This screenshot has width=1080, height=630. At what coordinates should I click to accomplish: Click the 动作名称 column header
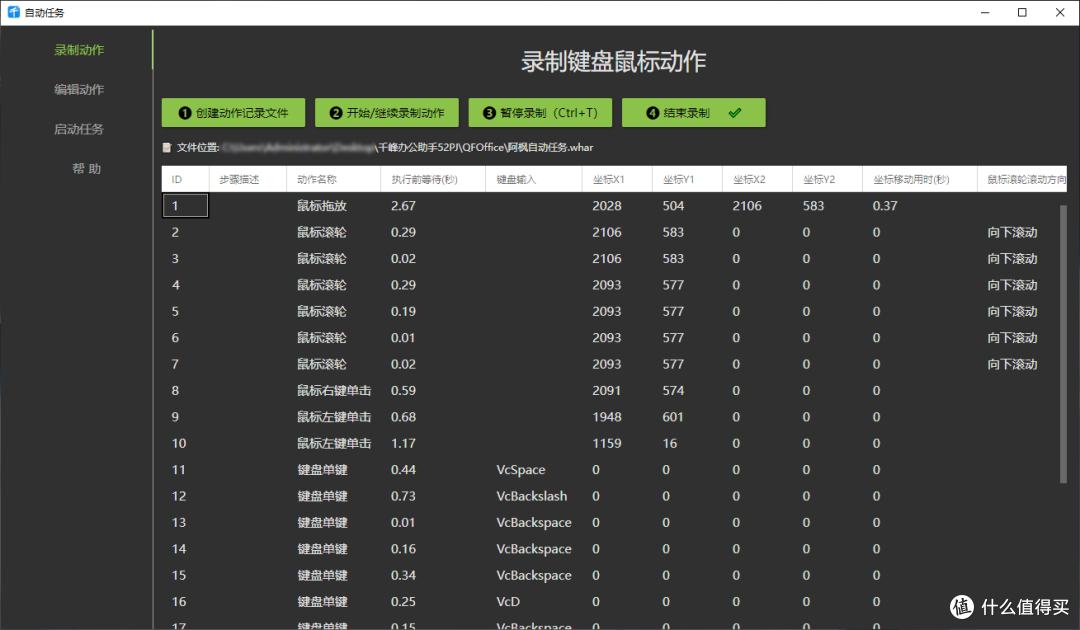pyautogui.click(x=333, y=180)
